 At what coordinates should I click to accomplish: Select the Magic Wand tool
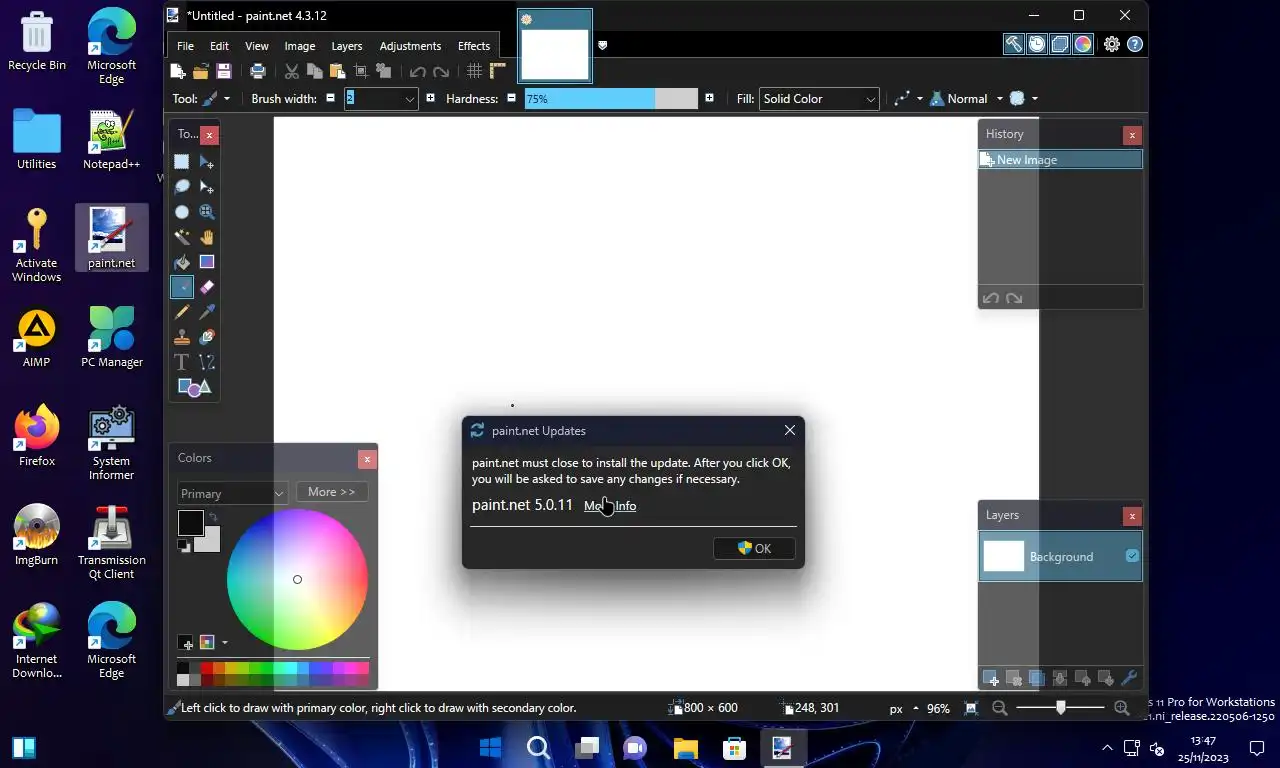pos(182,237)
